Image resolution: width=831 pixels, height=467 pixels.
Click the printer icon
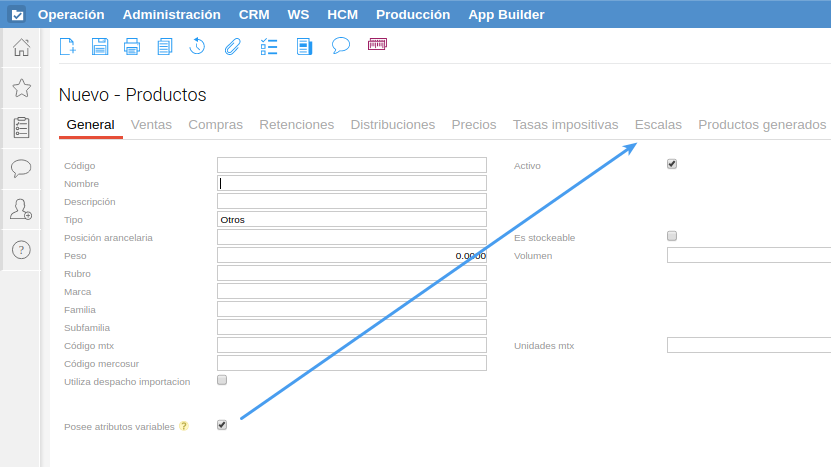(x=132, y=46)
